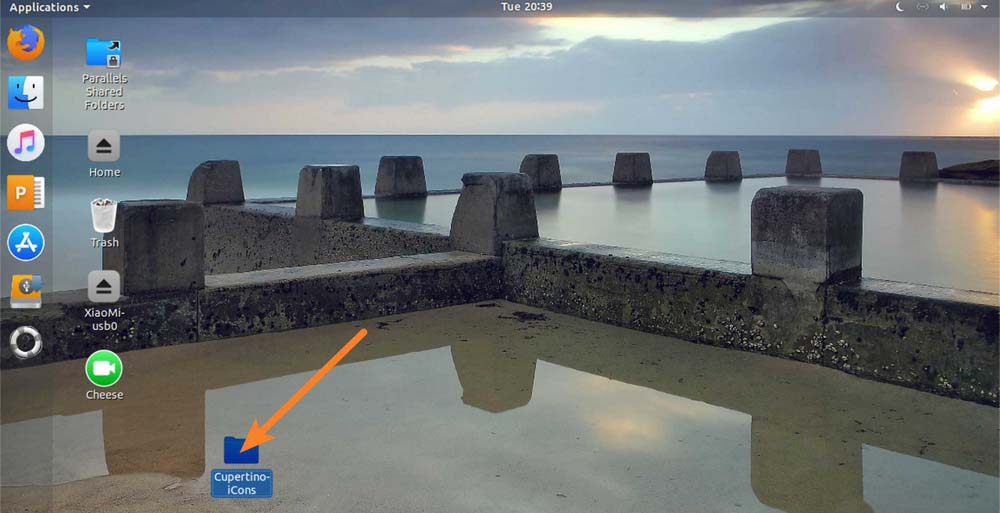Open the Finder-style file manager in dock
The image size is (1000, 513).
[x=25, y=93]
